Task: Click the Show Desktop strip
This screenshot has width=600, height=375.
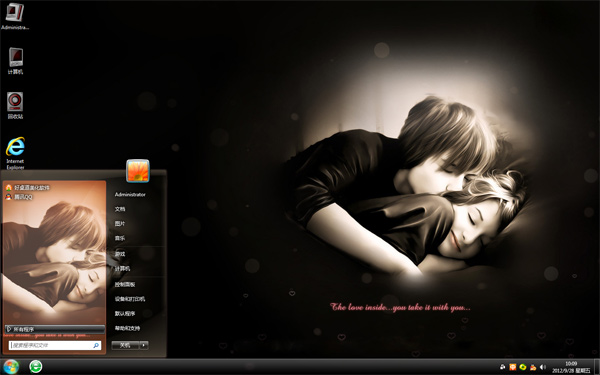Action: click(597, 367)
